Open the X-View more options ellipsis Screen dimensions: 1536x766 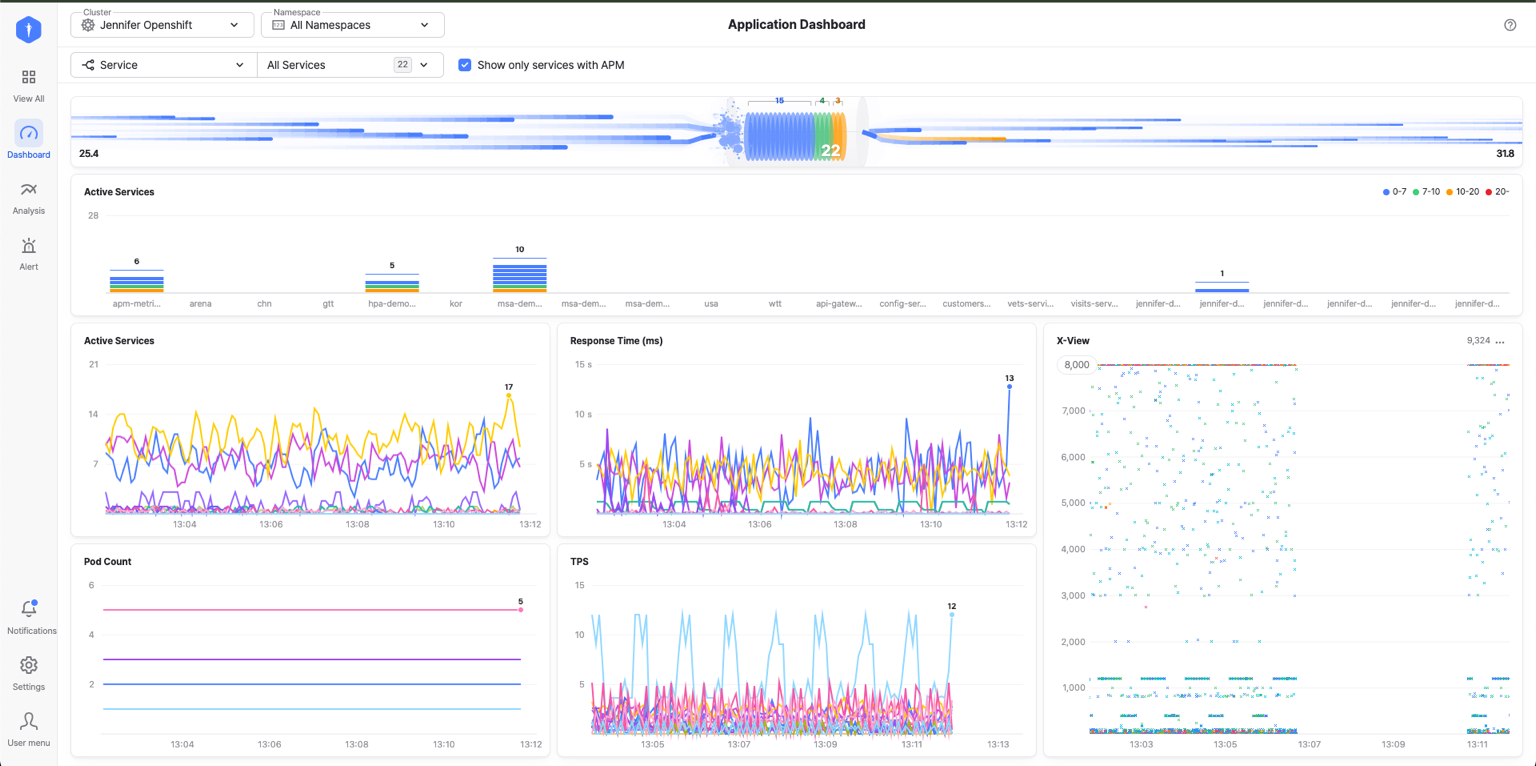[x=1500, y=341]
